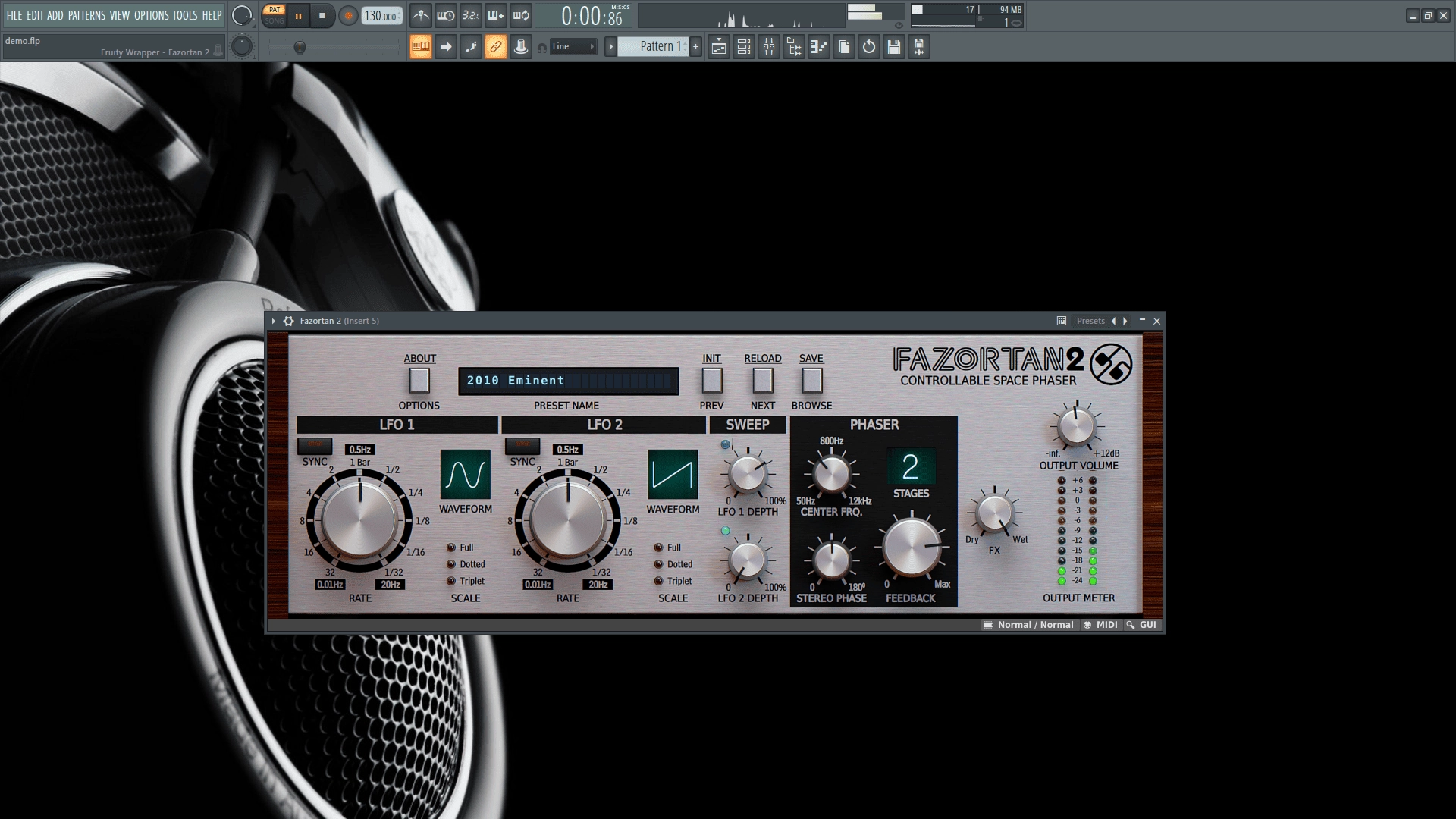Toggle note/clip grouping icon
The height and width of the screenshot is (819, 1456).
coord(471,47)
